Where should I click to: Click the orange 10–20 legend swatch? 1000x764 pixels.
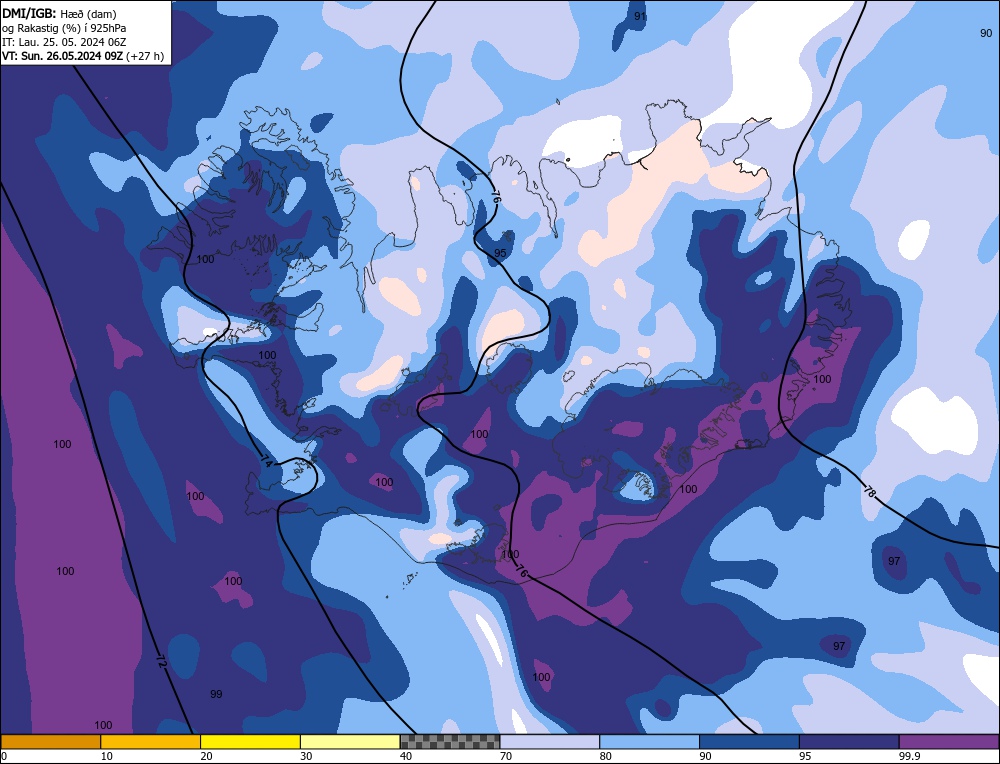tap(151, 742)
